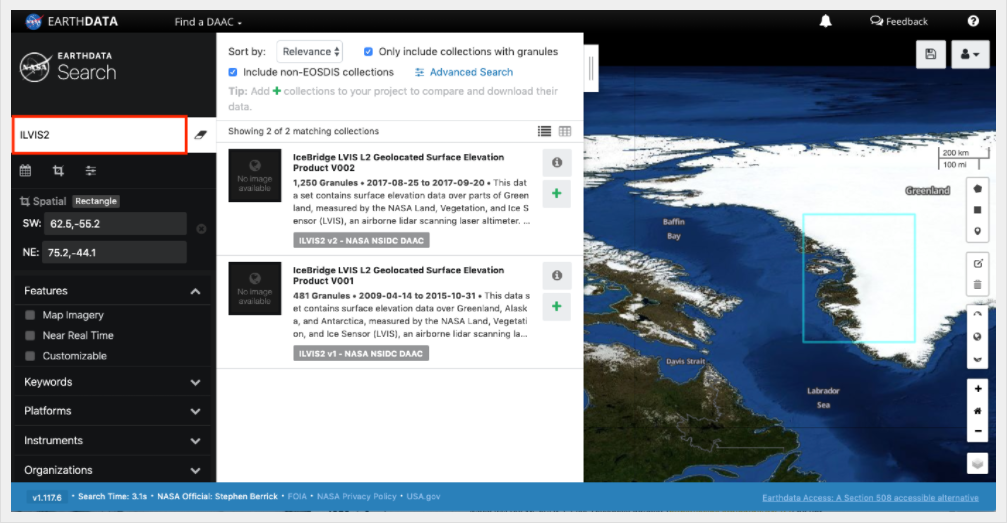1008x523 pixels.
Task: Expand the Platforms section
Action: (112, 411)
